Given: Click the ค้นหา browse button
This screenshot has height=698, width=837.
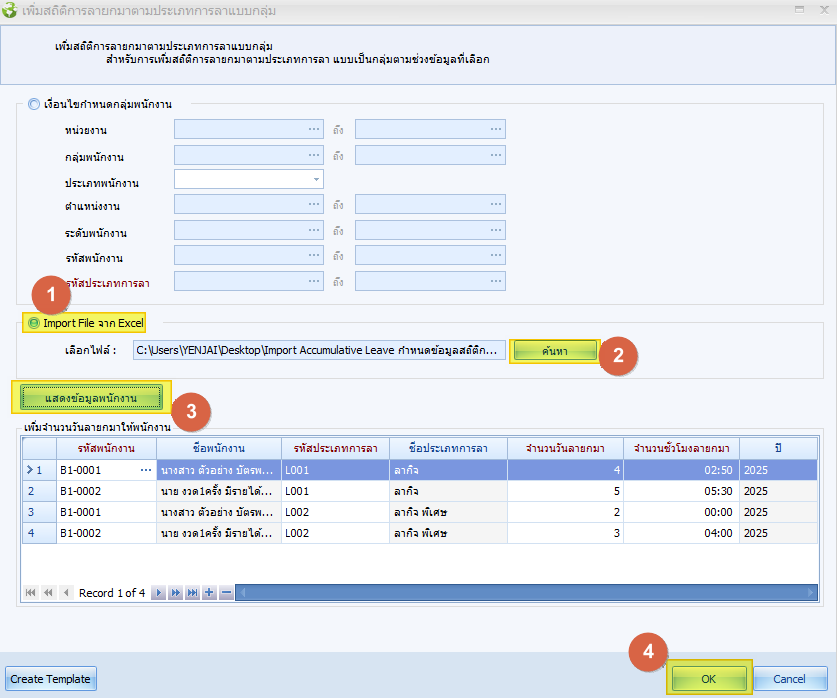Looking at the screenshot, I should click(x=554, y=351).
